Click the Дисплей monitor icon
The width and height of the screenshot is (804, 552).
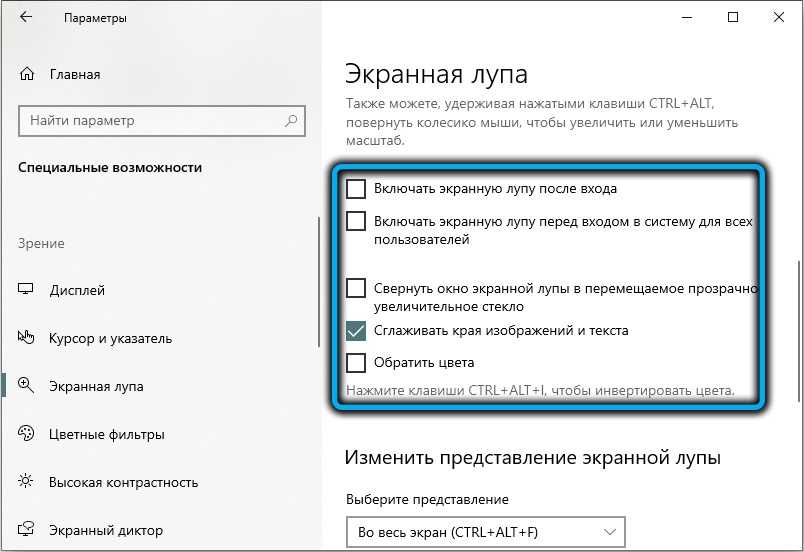27,290
